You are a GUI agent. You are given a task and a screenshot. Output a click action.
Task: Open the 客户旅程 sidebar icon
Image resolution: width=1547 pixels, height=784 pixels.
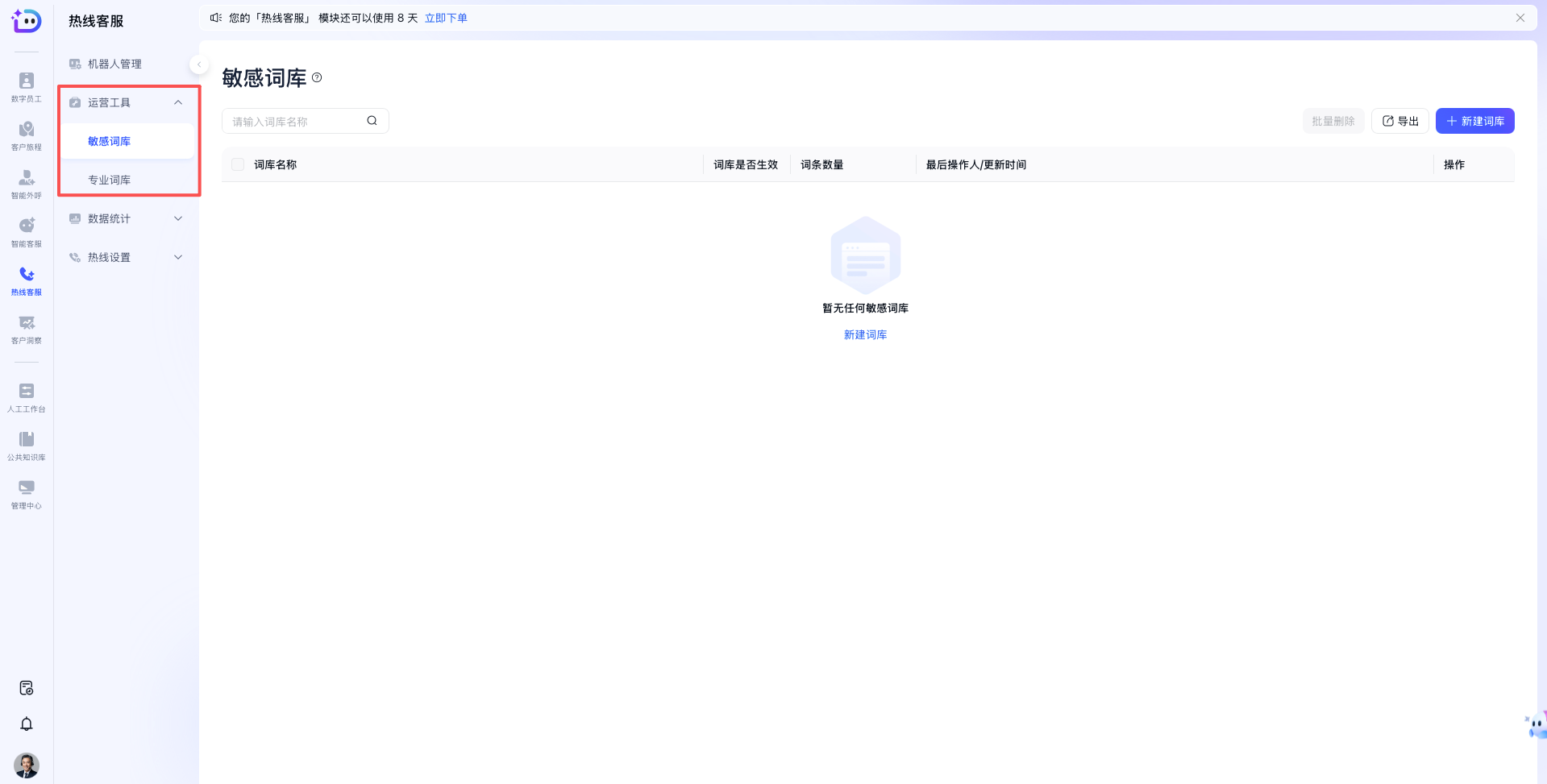[27, 135]
